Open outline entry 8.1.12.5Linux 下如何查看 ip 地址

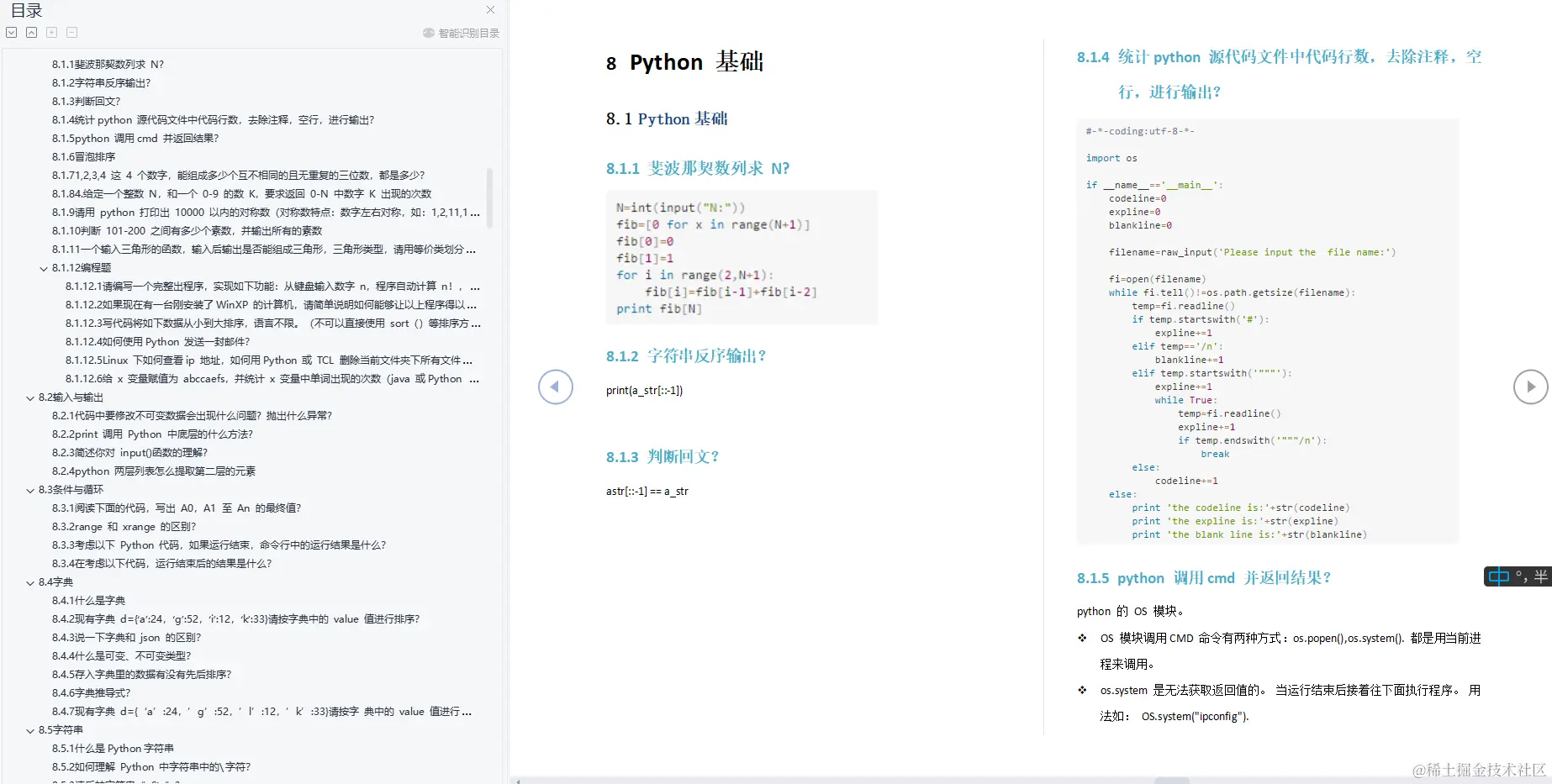(269, 360)
